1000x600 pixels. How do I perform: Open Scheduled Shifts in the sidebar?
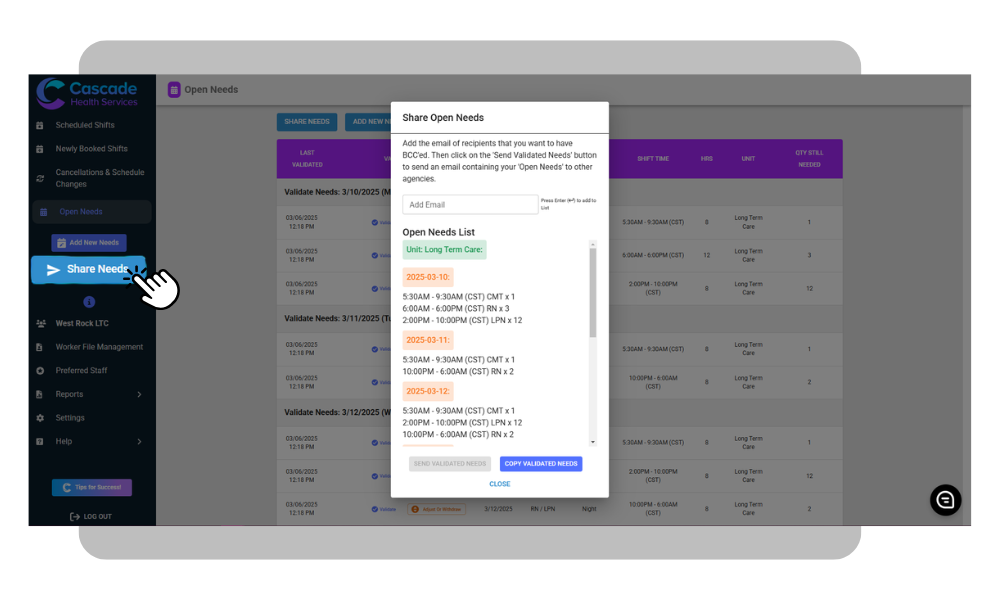tap(85, 126)
